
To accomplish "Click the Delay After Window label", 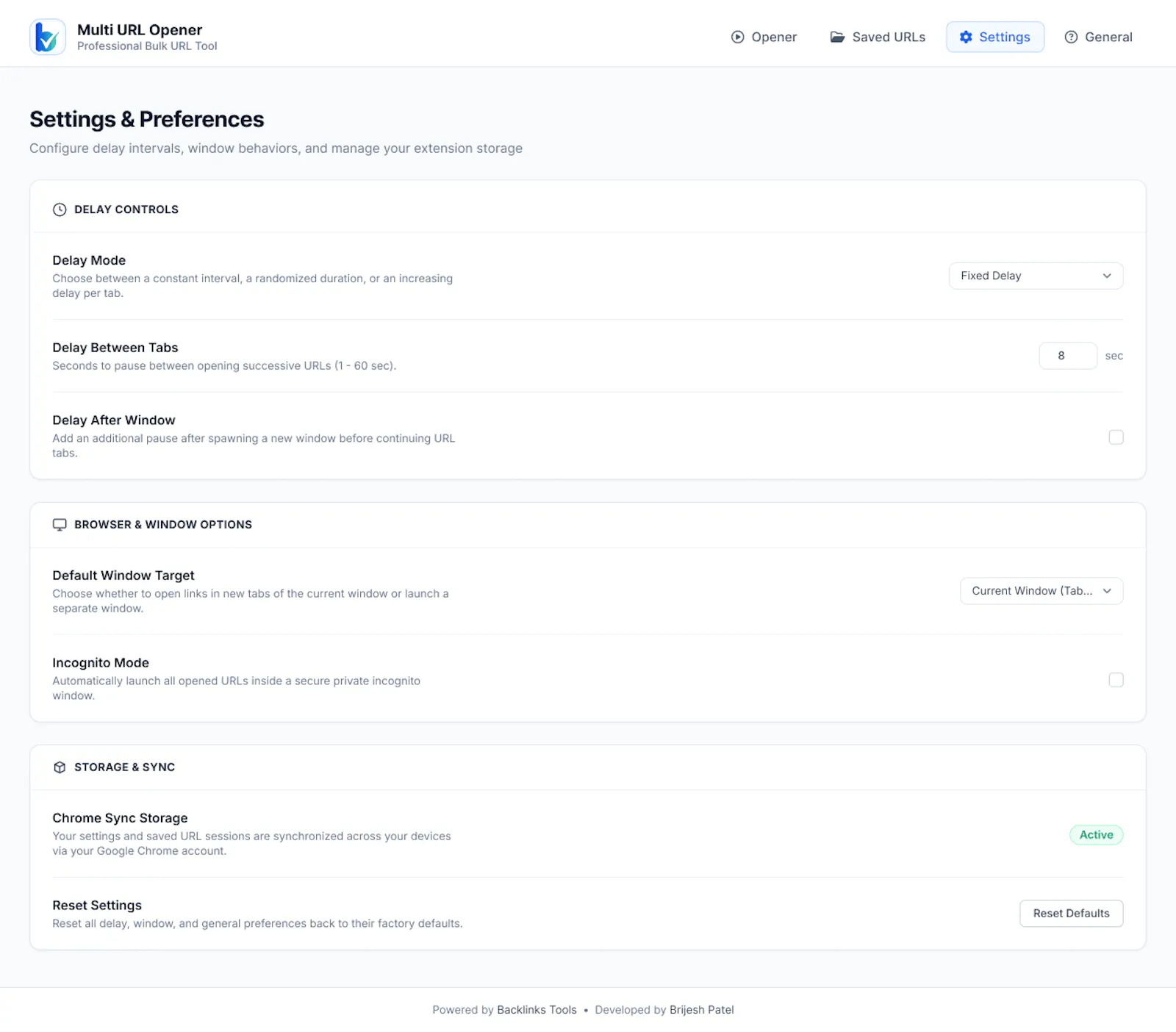I will [114, 420].
